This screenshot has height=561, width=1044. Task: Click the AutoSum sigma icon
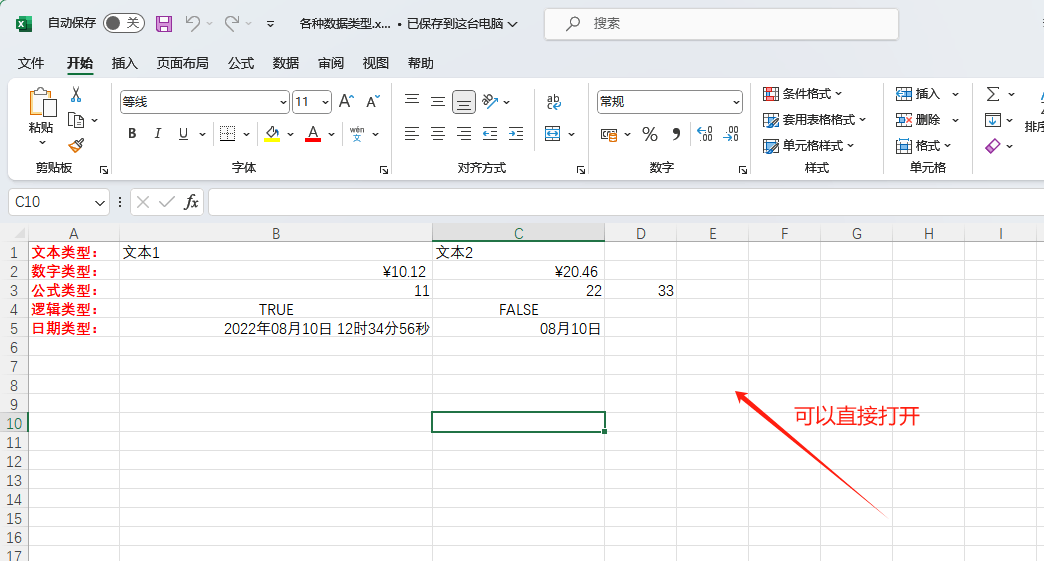993,94
